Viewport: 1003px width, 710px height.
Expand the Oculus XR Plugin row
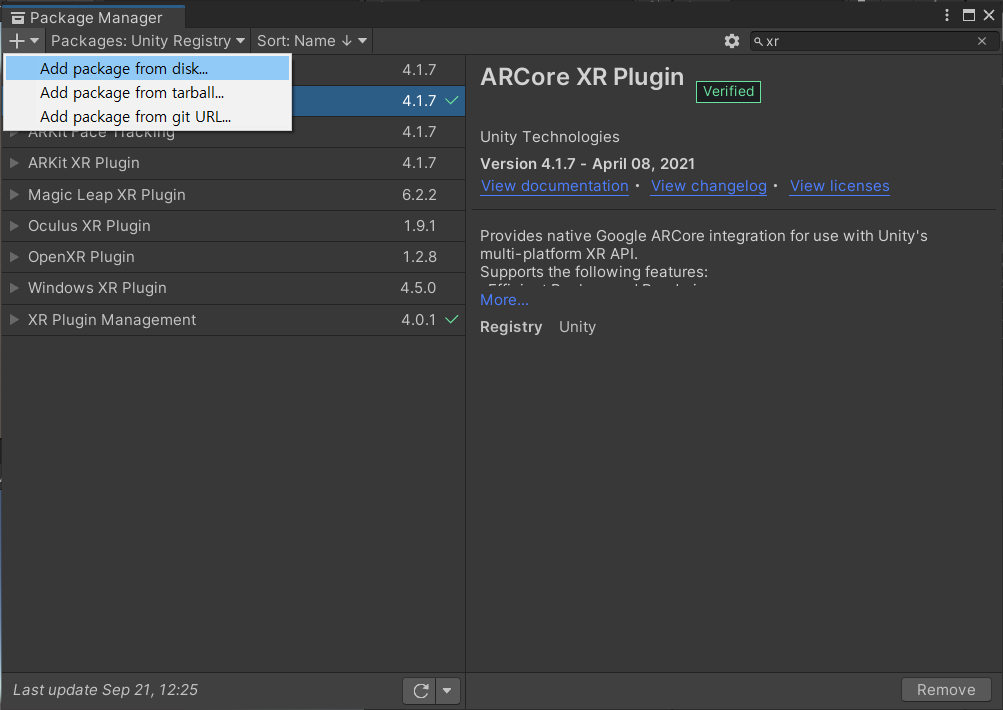(14, 226)
